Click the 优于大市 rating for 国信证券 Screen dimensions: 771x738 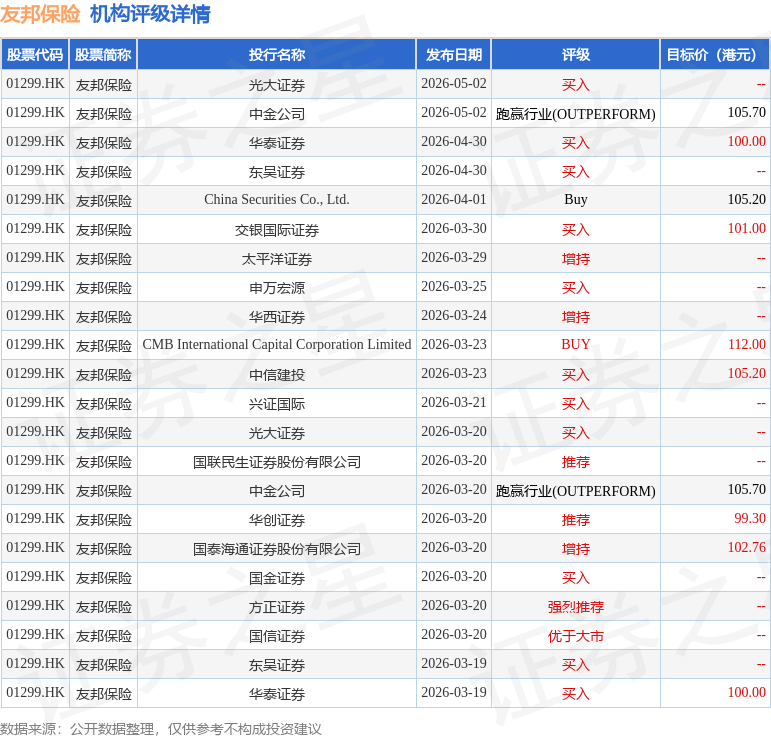pyautogui.click(x=576, y=636)
